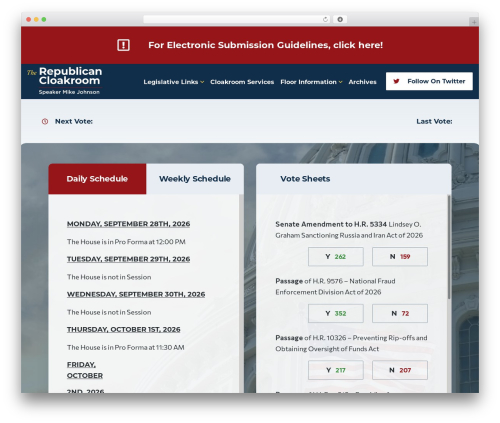Click the Y 217 vote box
Image resolution: width=500 pixels, height=423 pixels.
336,370
